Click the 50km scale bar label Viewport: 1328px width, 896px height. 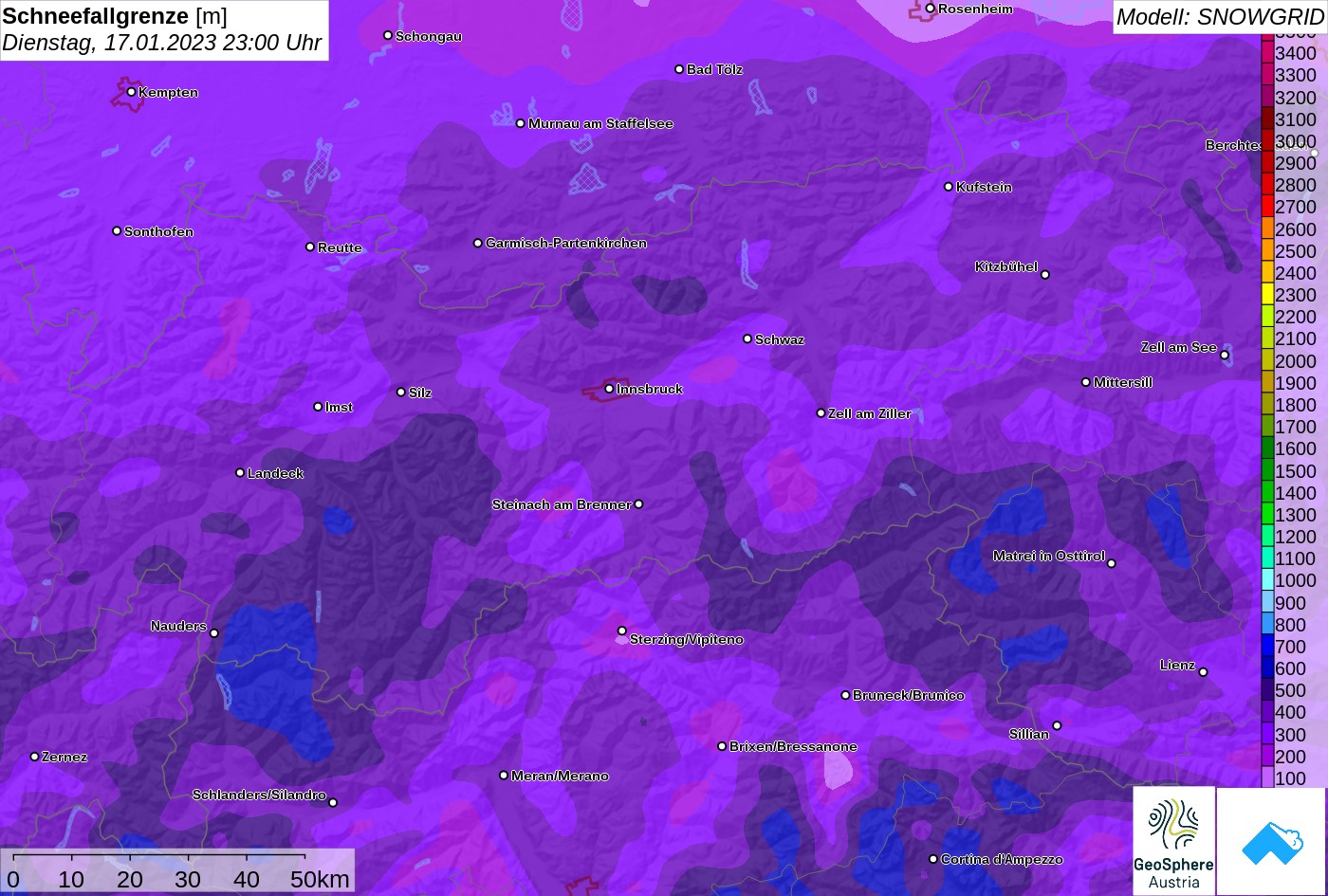320,879
